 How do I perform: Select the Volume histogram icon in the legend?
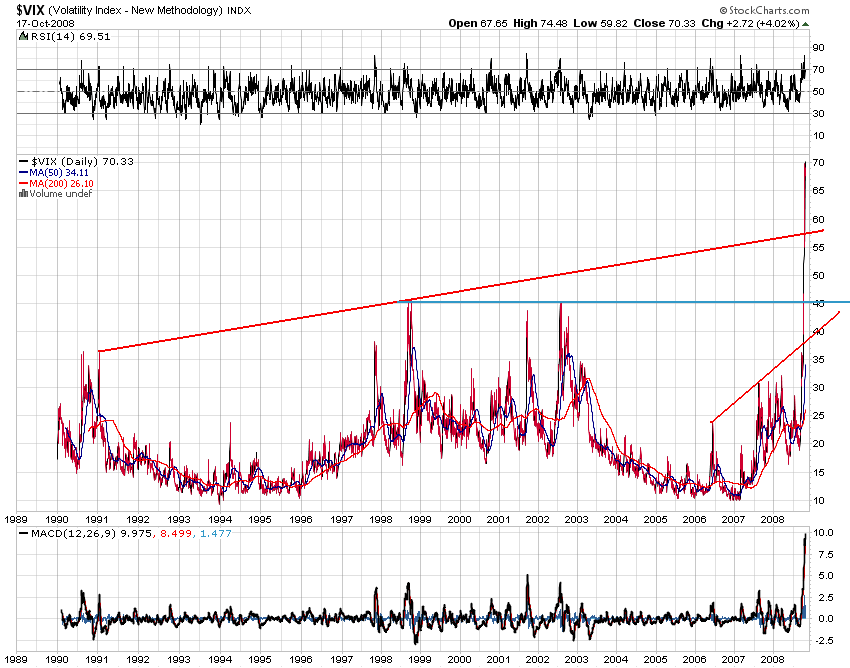23,193
